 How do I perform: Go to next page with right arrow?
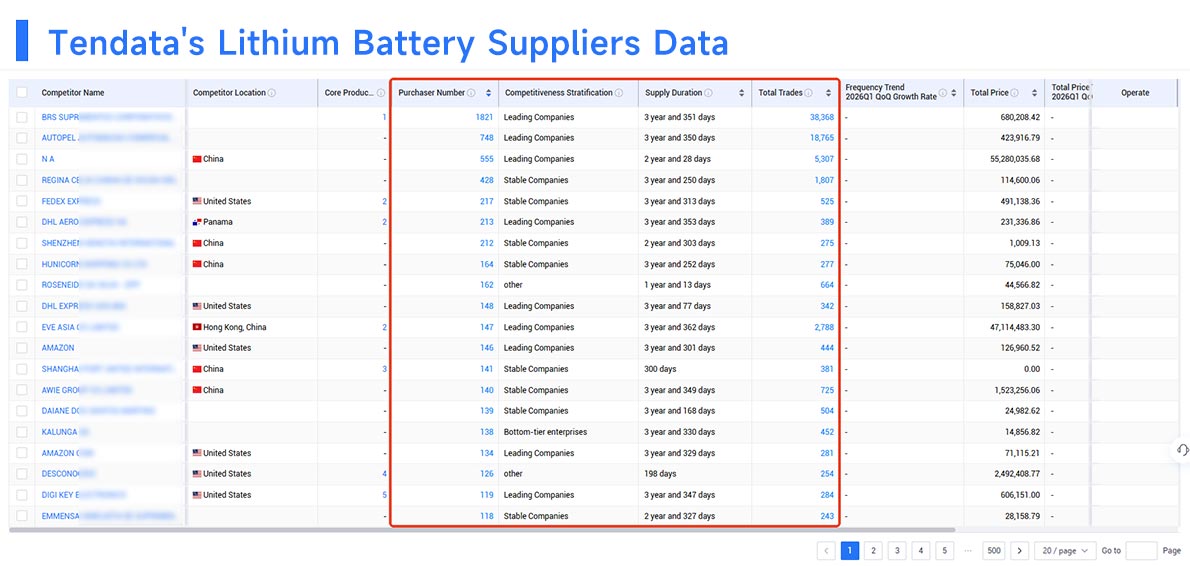point(1019,551)
